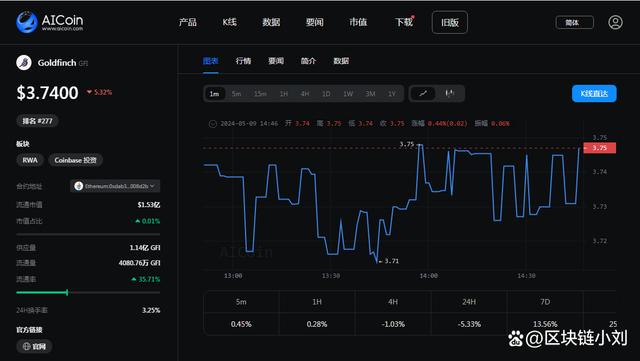Select the 15m chart interval
The width and height of the screenshot is (640, 361).
click(x=260, y=94)
